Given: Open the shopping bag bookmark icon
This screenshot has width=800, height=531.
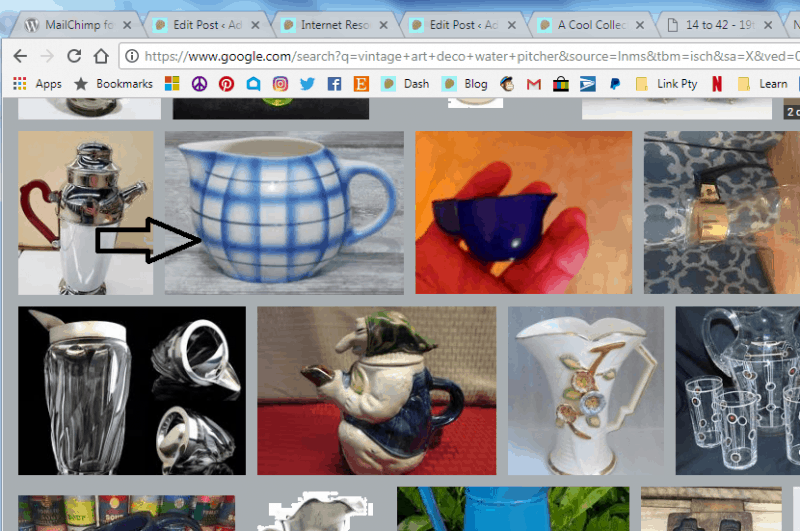Looking at the screenshot, I should coord(561,84).
